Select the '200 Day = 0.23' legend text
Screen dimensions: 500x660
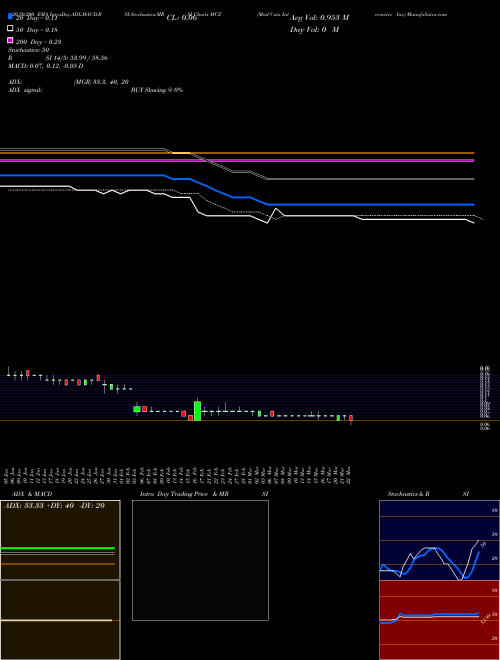[38, 42]
